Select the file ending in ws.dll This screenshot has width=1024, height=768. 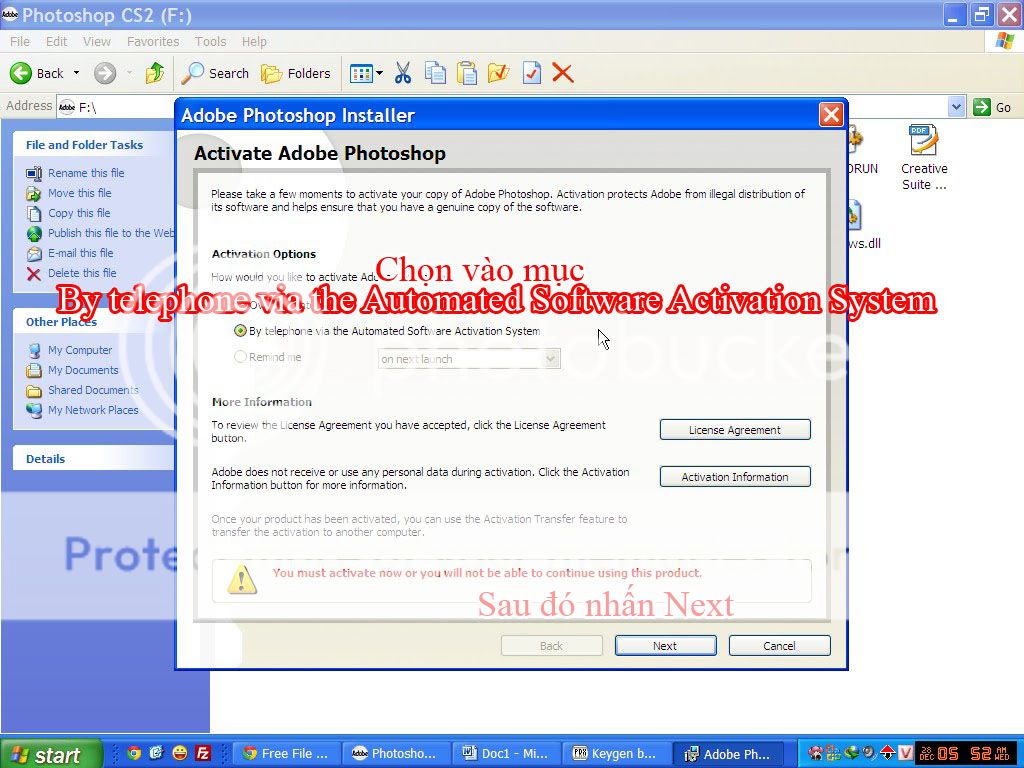pos(863,226)
